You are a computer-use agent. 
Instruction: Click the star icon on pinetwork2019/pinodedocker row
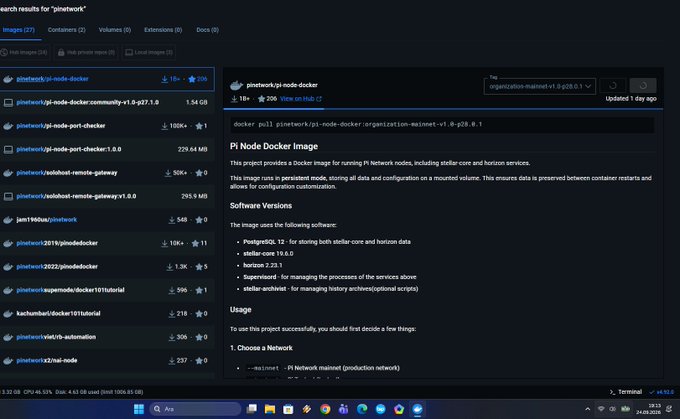tap(195, 243)
